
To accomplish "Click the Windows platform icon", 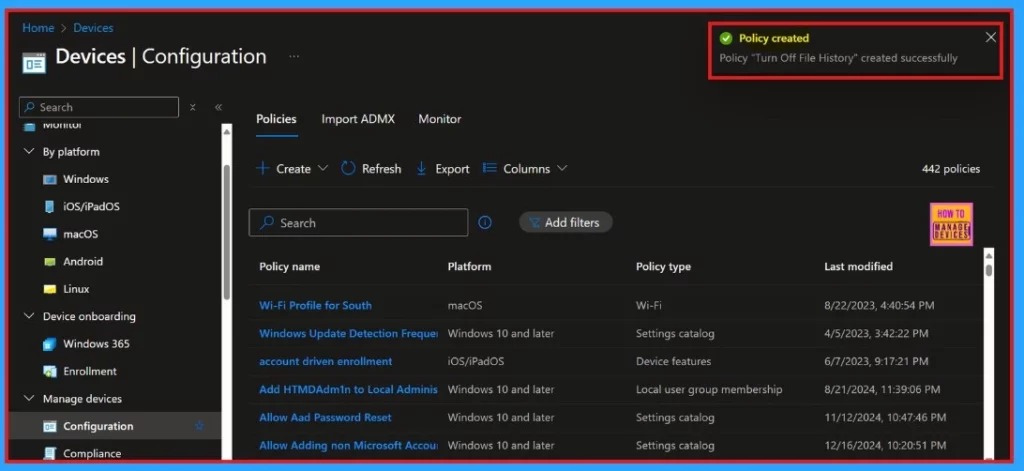I will pyautogui.click(x=50, y=180).
